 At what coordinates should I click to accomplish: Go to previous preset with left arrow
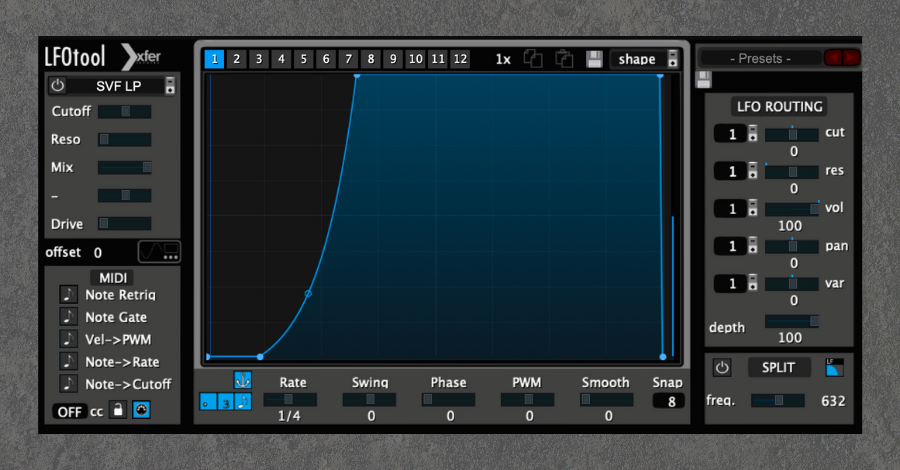(x=833, y=57)
